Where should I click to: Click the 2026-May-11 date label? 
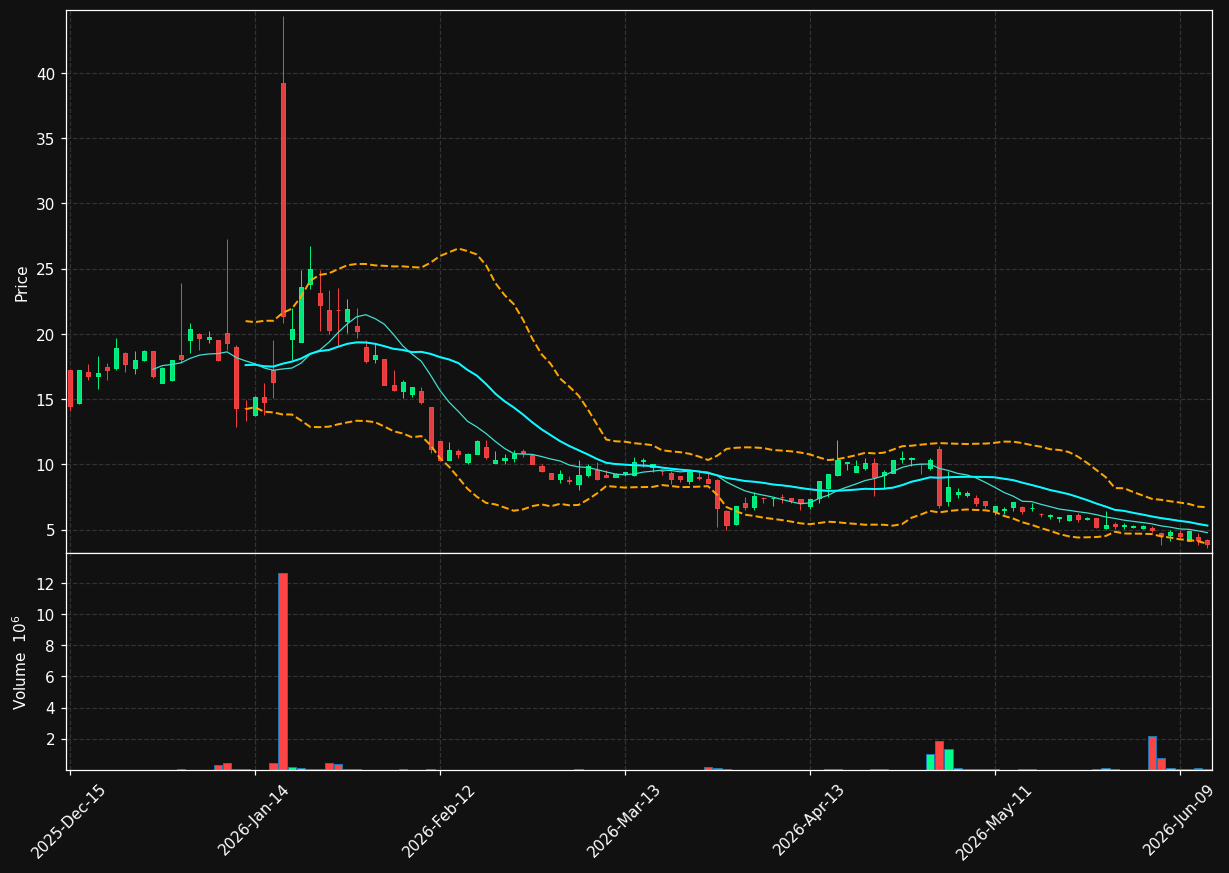(994, 821)
